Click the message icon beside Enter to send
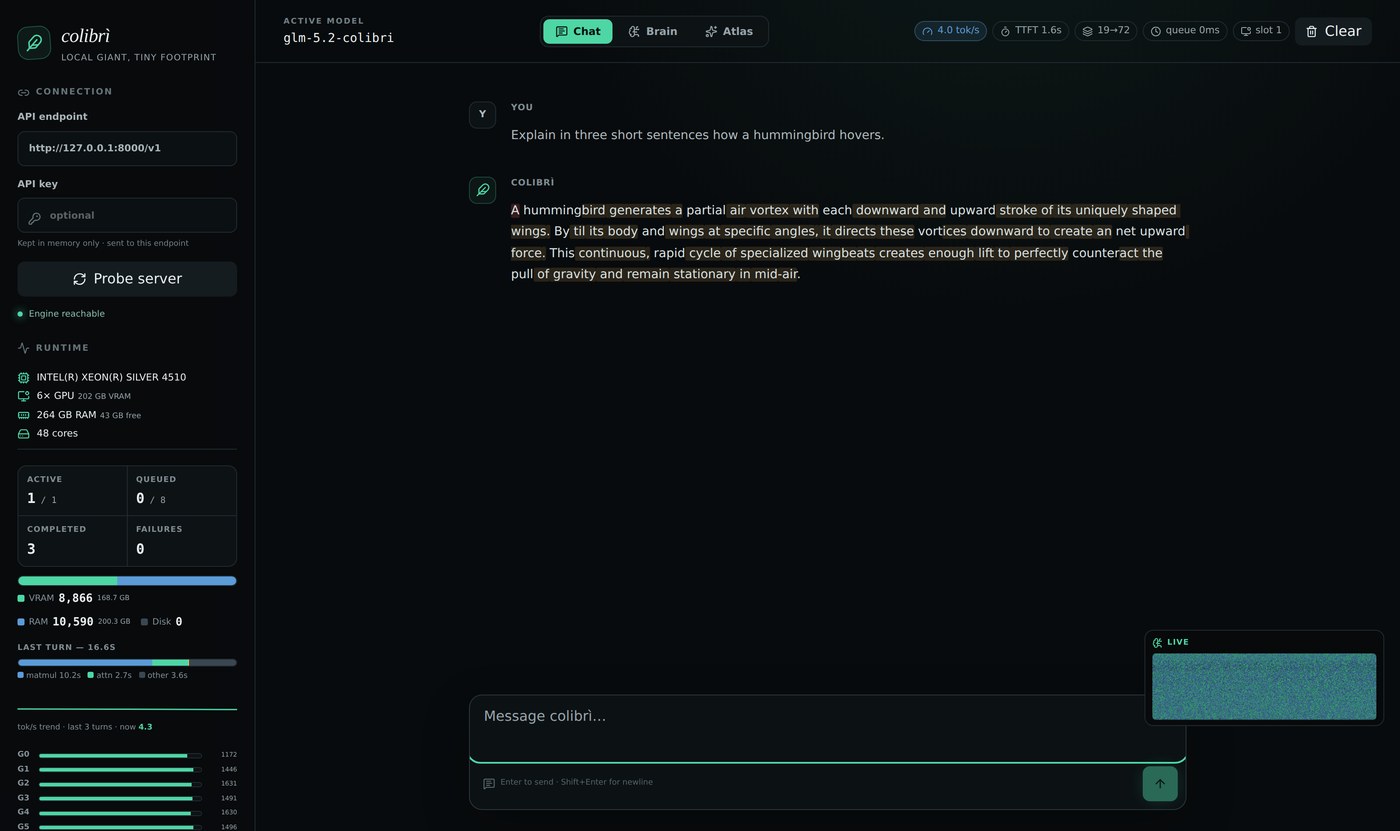The height and width of the screenshot is (831, 1400). click(489, 784)
